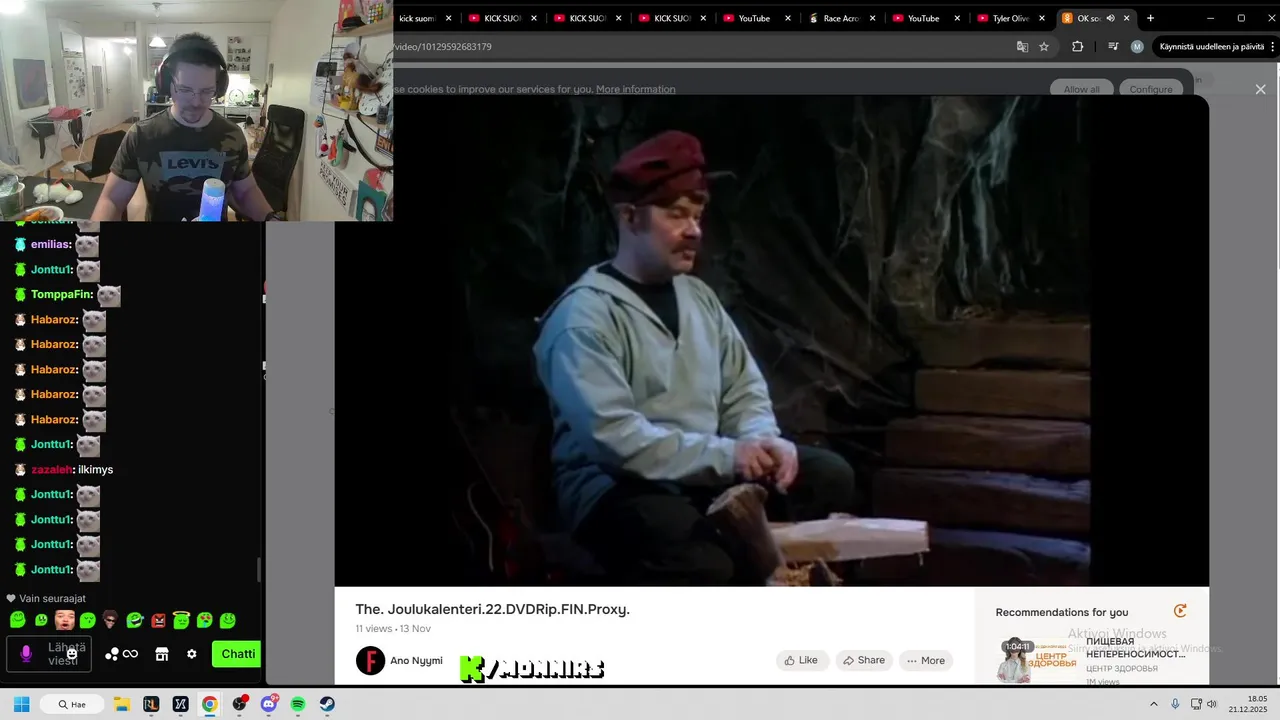The width and height of the screenshot is (1280, 720).
Task: Switch to Race Across browser tab
Action: pyautogui.click(x=841, y=18)
